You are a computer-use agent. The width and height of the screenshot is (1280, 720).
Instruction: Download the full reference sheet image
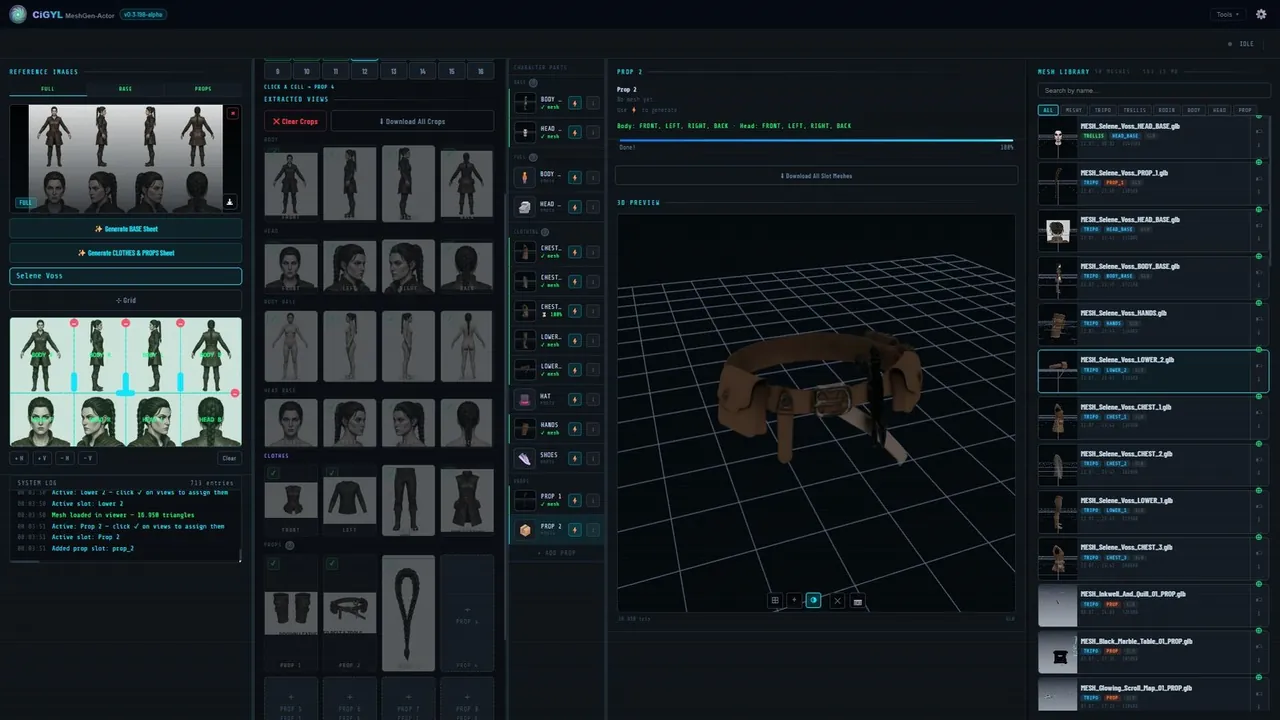click(230, 202)
